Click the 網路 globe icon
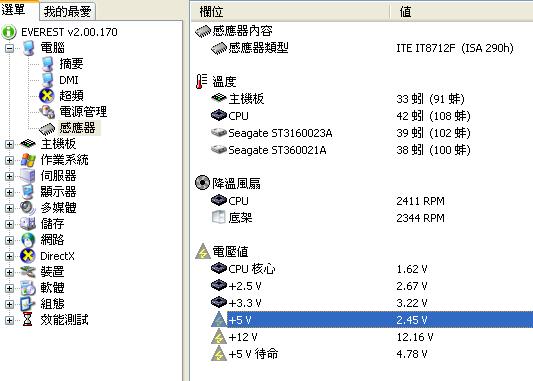533x381 pixels. (28, 240)
